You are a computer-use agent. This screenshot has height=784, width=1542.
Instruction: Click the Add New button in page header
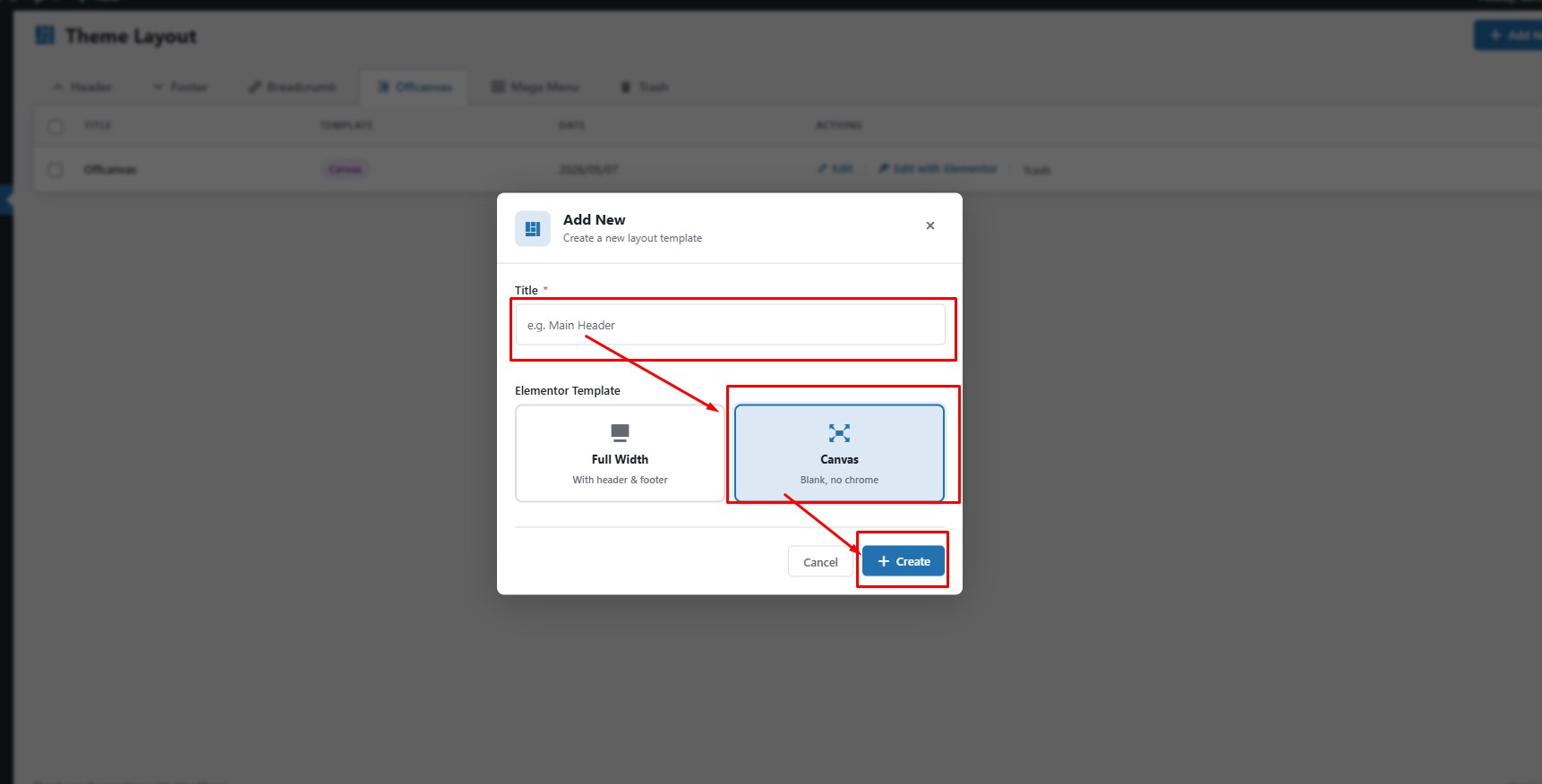(1510, 35)
